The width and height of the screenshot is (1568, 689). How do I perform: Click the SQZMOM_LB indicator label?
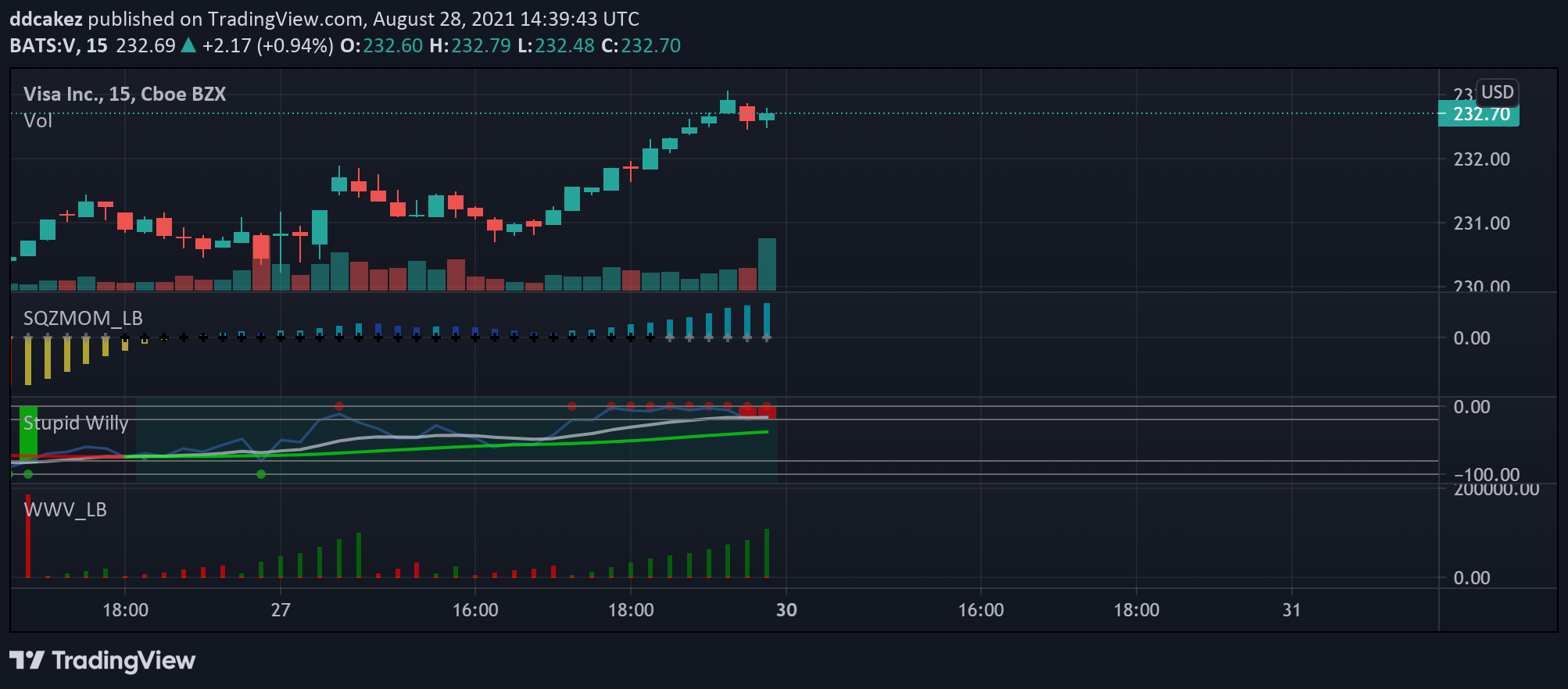pyautogui.click(x=83, y=318)
